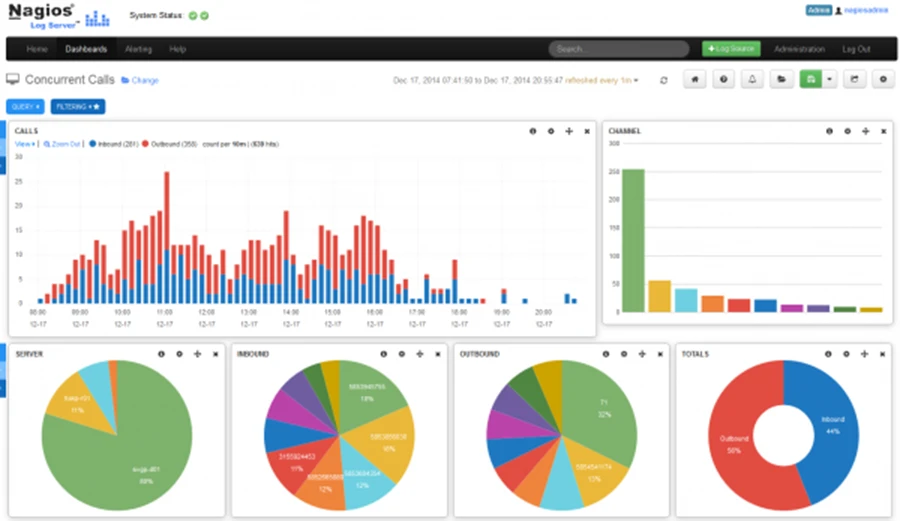The width and height of the screenshot is (900, 521).
Task: Open the 'refreshed every 1m' dropdown
Action: (x=602, y=80)
